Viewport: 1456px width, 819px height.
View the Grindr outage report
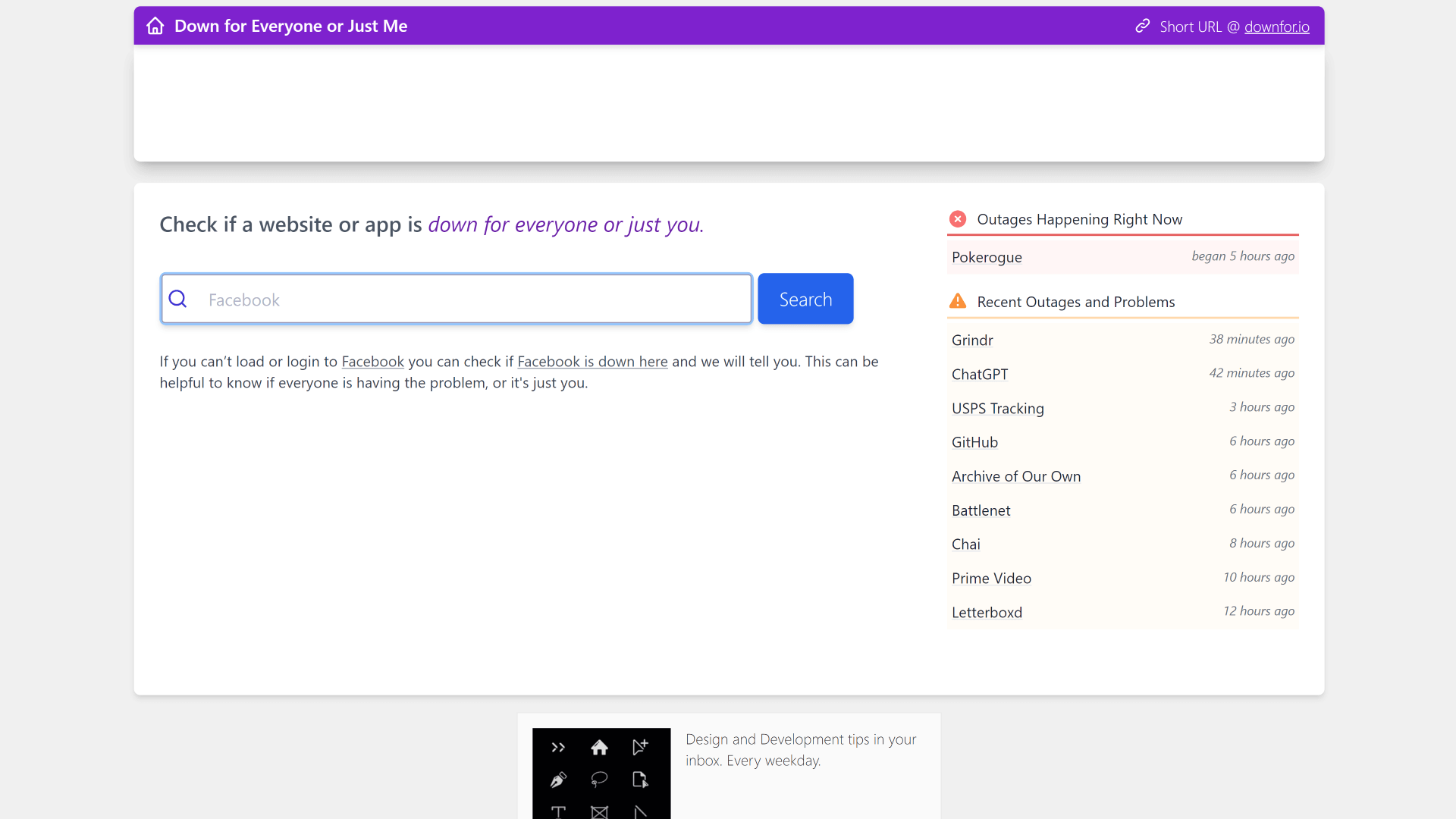click(x=972, y=340)
